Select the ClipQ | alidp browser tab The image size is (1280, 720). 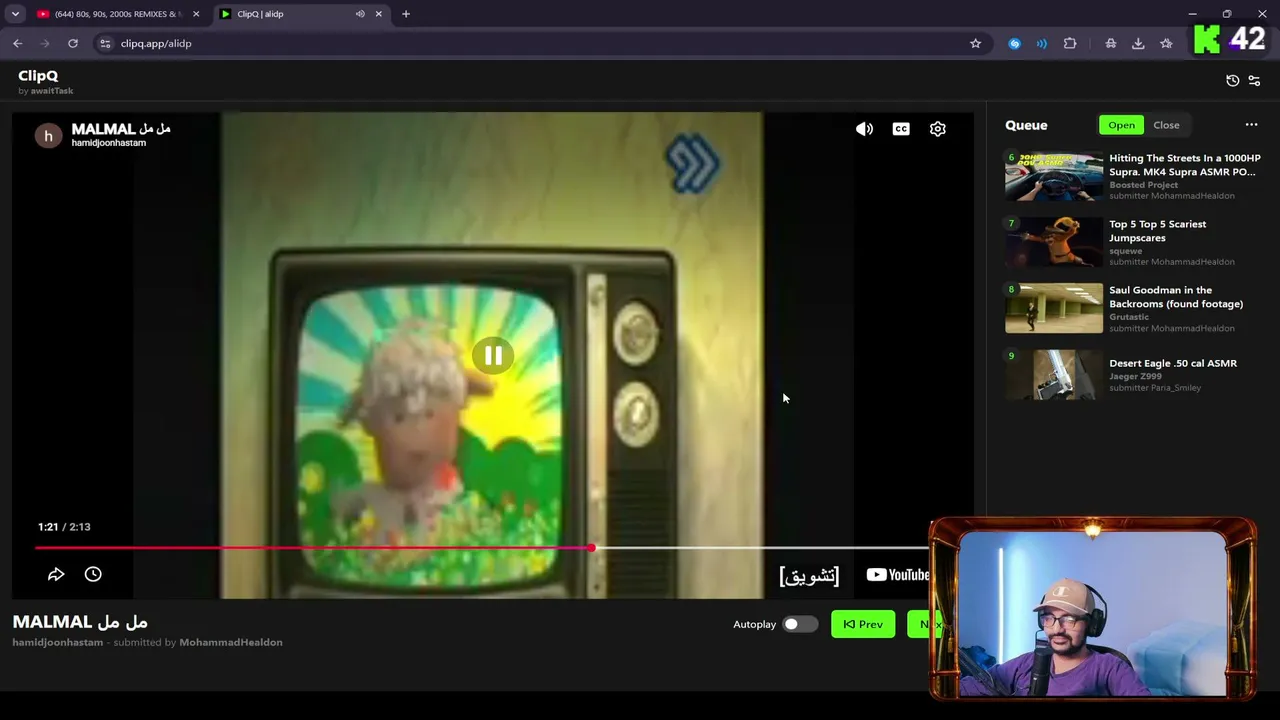click(299, 14)
